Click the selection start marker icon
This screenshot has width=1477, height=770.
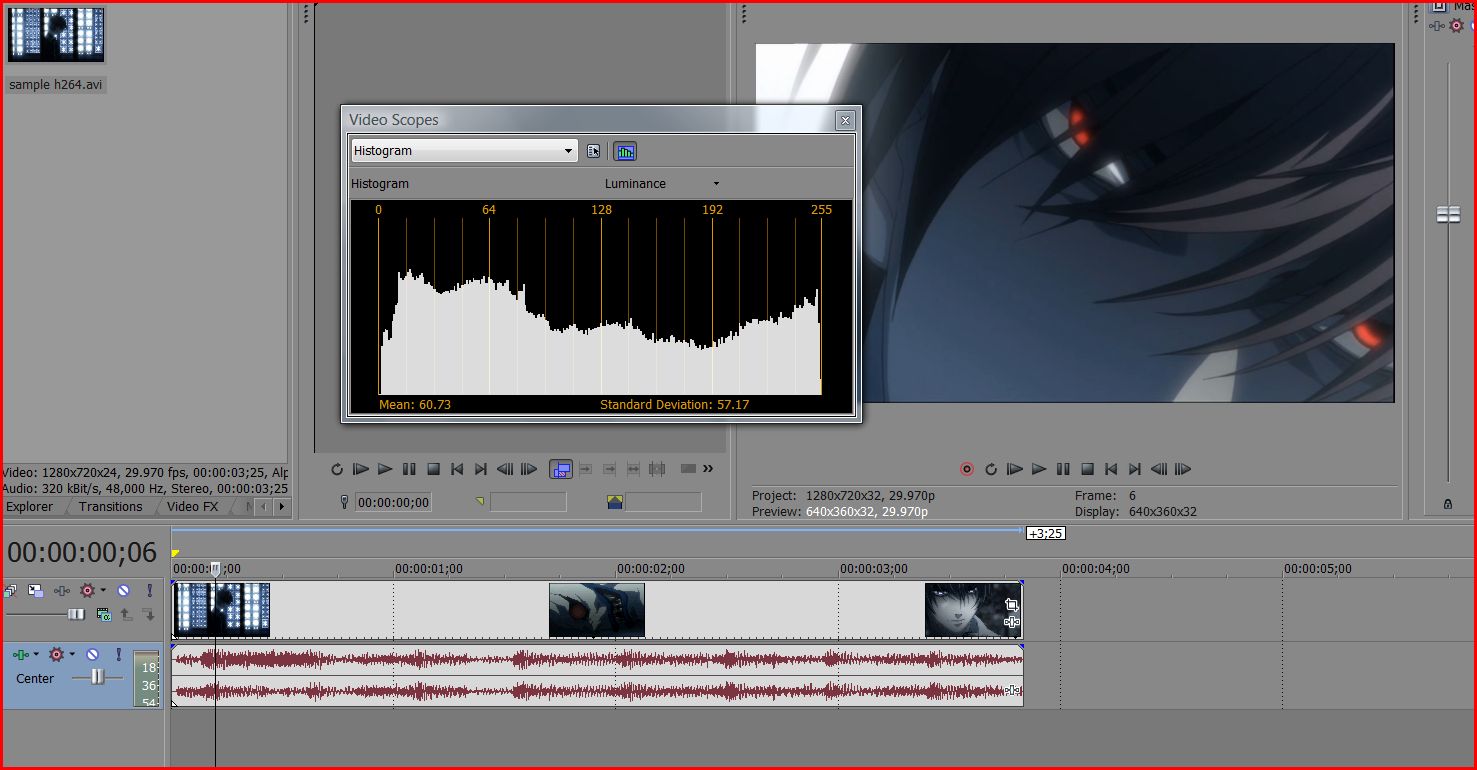coord(479,502)
